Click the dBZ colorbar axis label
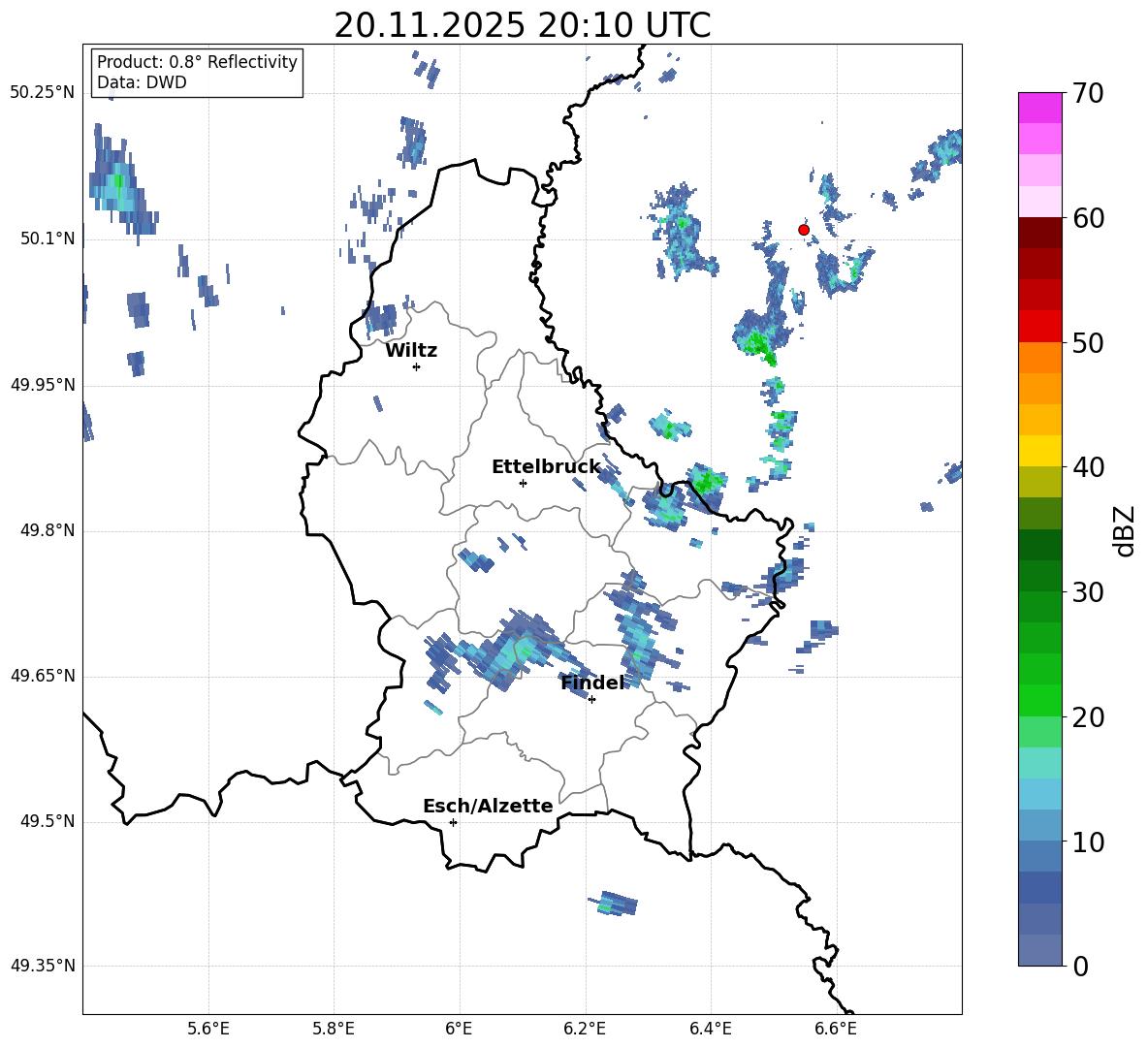Image resolution: width=1148 pixels, height=1048 pixels. (x=1123, y=531)
